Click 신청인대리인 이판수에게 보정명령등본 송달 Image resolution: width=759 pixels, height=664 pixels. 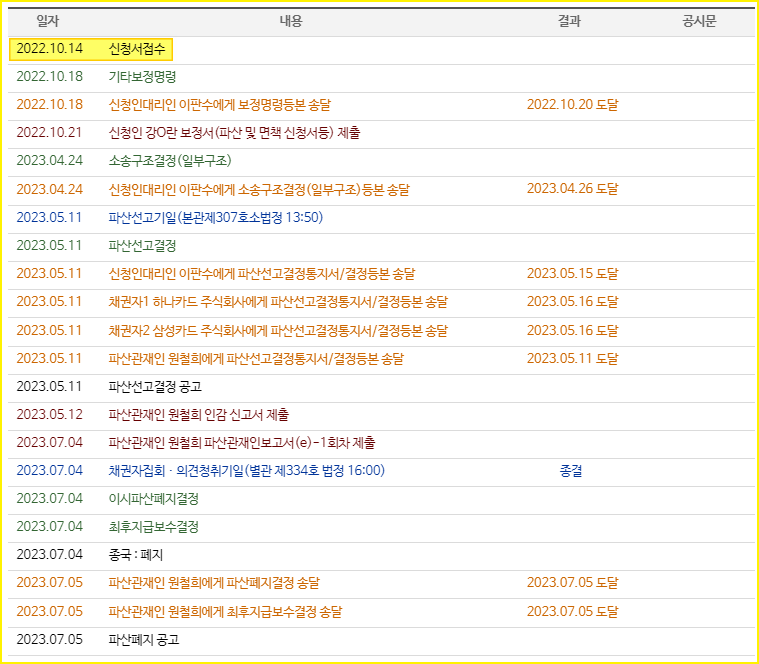click(220, 105)
